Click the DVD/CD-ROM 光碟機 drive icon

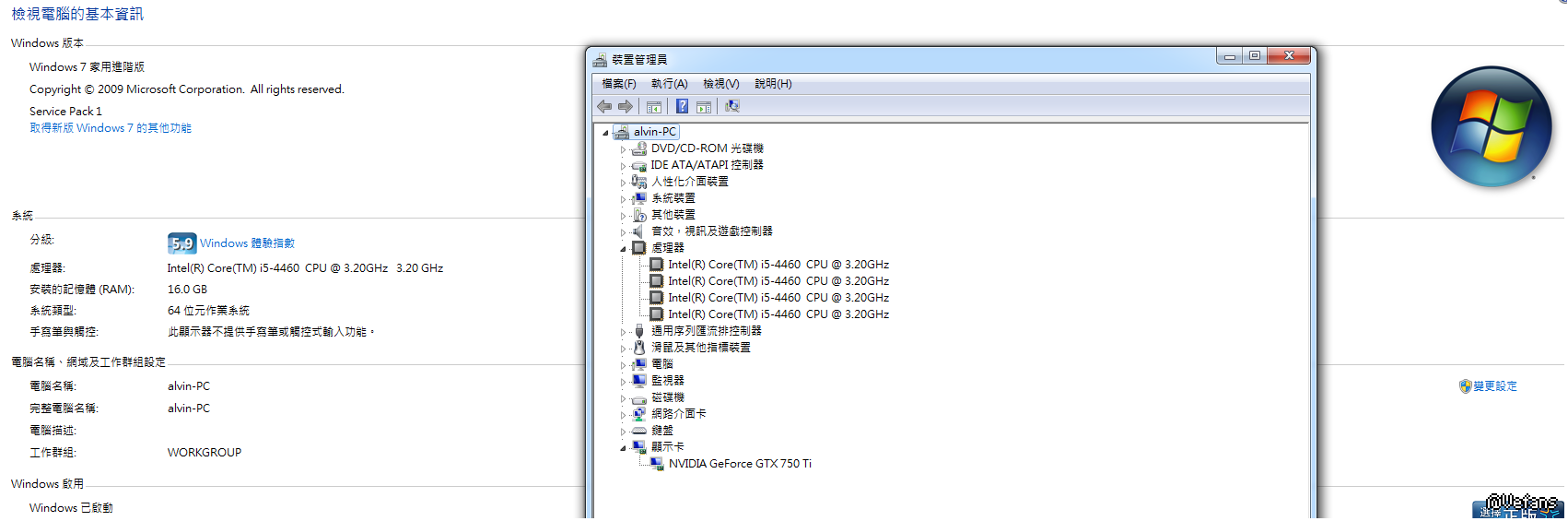pyautogui.click(x=639, y=148)
